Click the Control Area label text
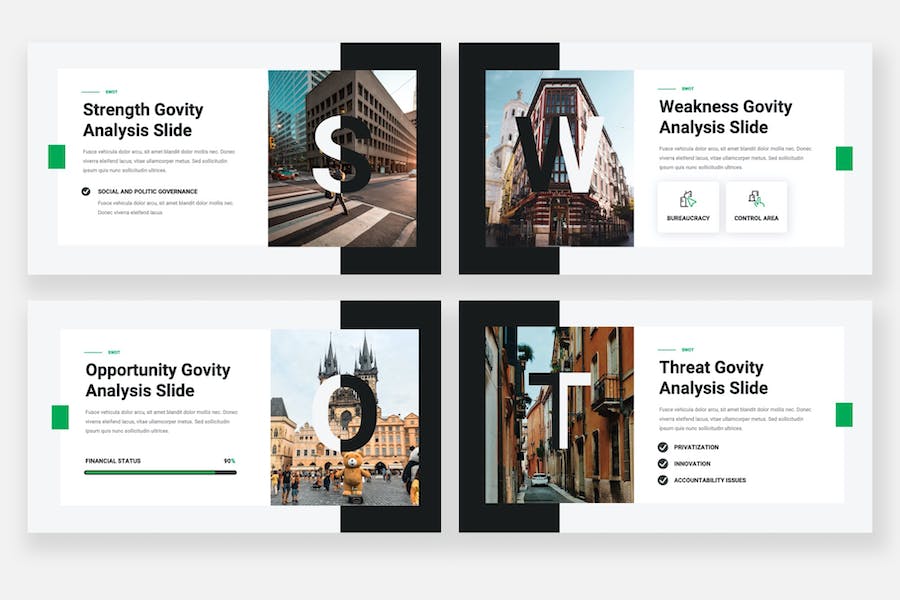 click(x=756, y=218)
